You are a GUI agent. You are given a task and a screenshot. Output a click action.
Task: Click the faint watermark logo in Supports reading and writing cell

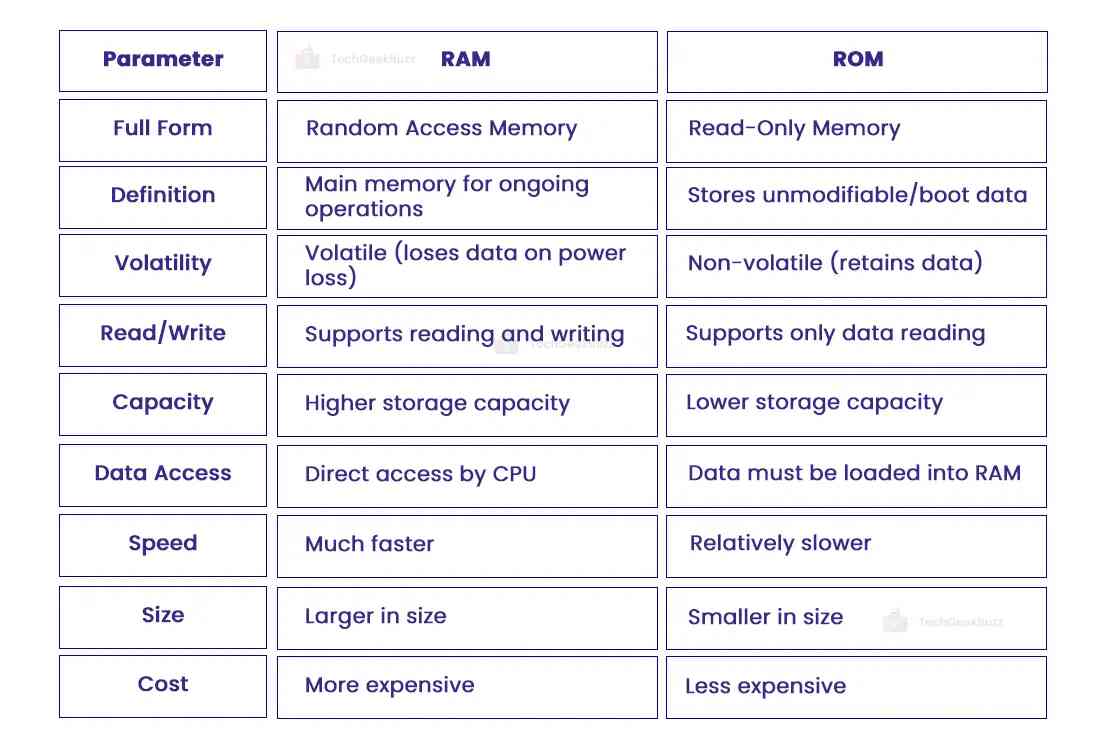(507, 344)
